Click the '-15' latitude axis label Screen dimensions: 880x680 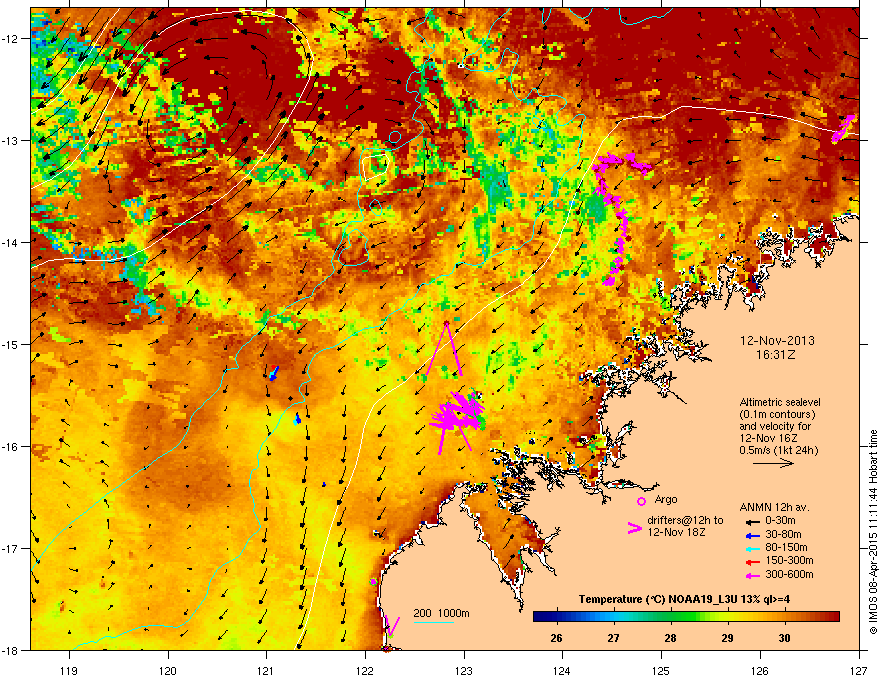pyautogui.click(x=10, y=344)
